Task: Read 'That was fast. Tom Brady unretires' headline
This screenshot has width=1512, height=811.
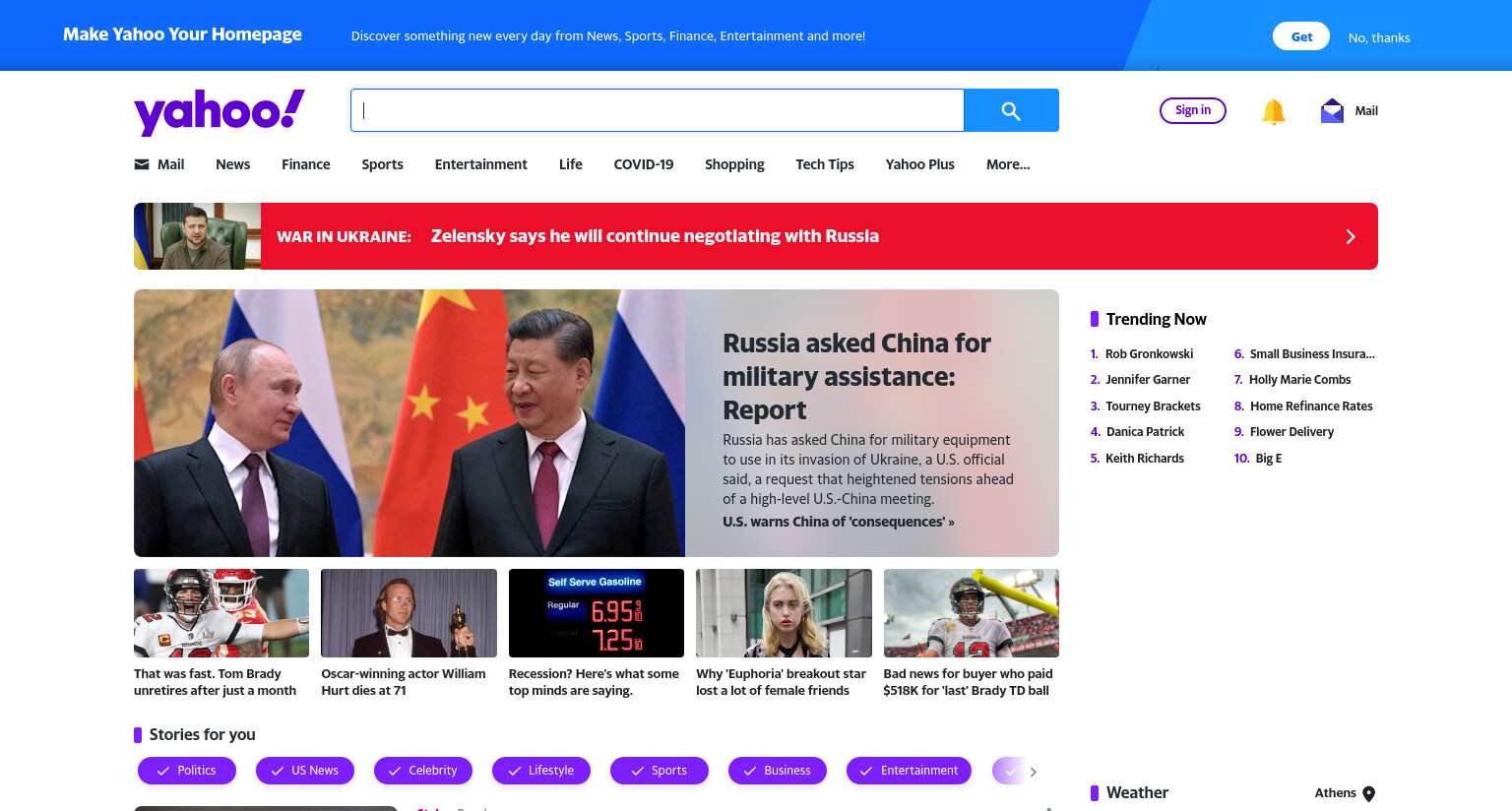Action: (215, 682)
